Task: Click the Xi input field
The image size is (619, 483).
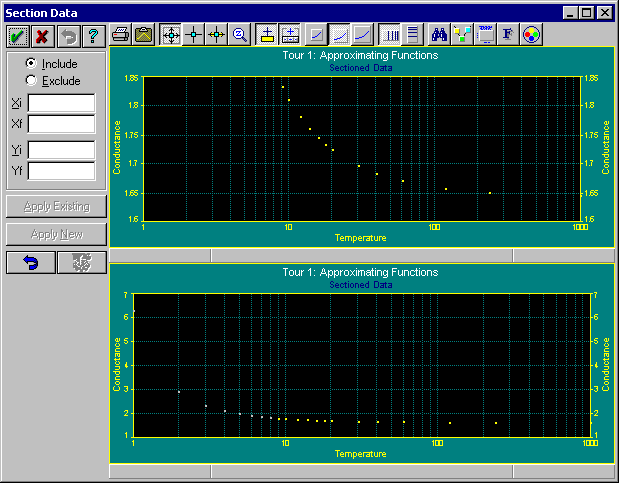Action: pos(61,103)
